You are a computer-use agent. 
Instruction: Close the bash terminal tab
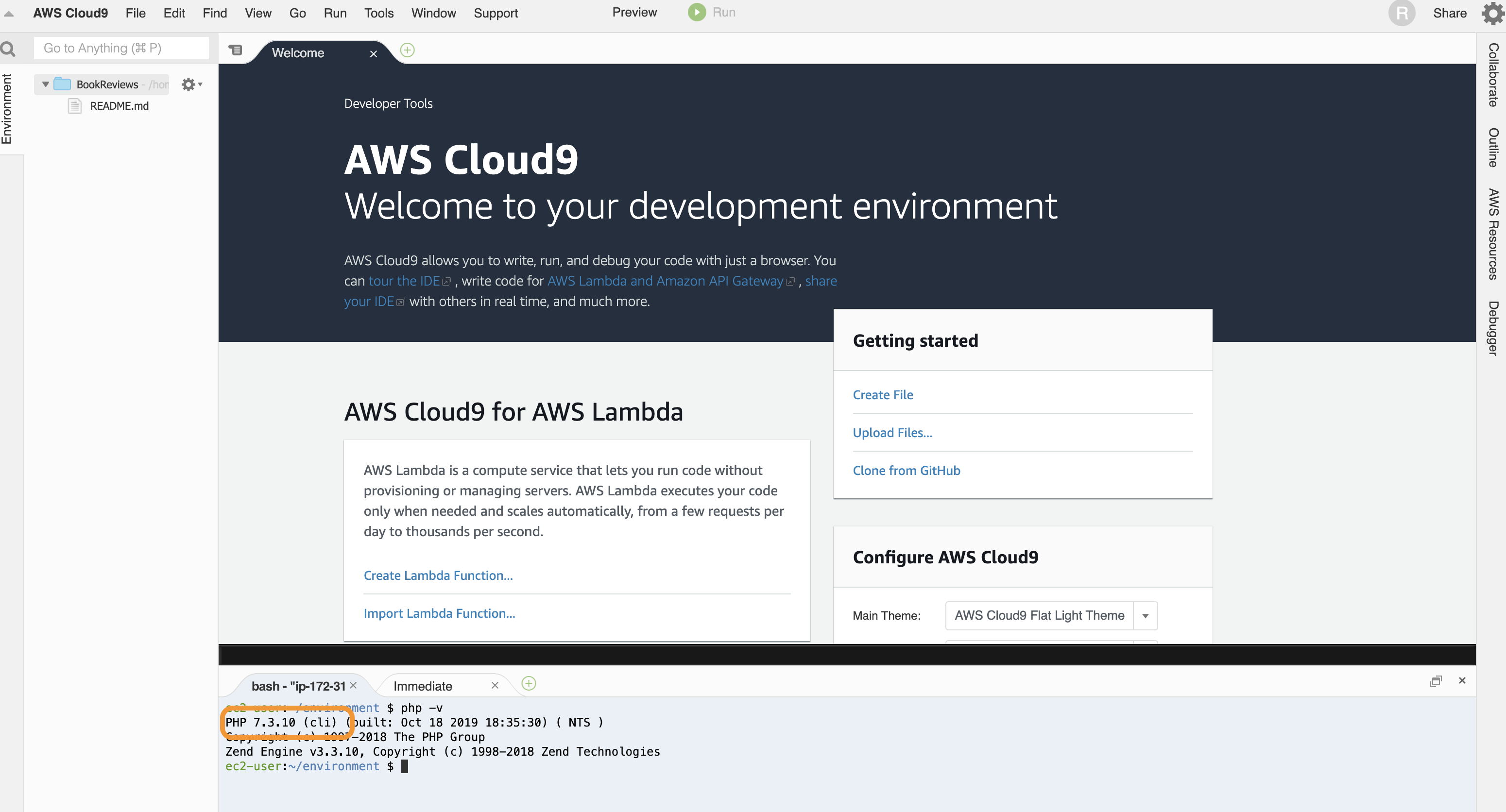coord(353,685)
